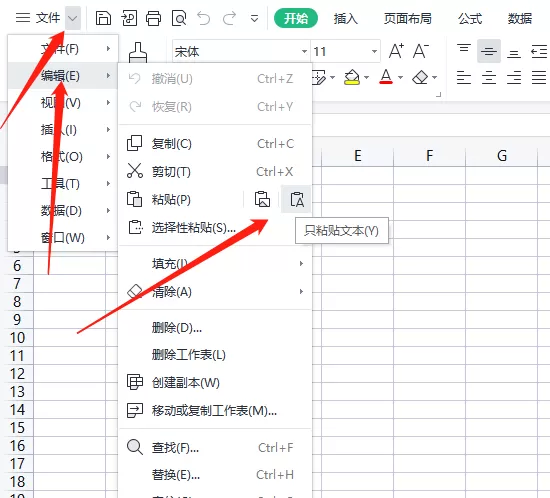Click the align right icon
Viewport: 550px width, 498px height.
(x=514, y=77)
